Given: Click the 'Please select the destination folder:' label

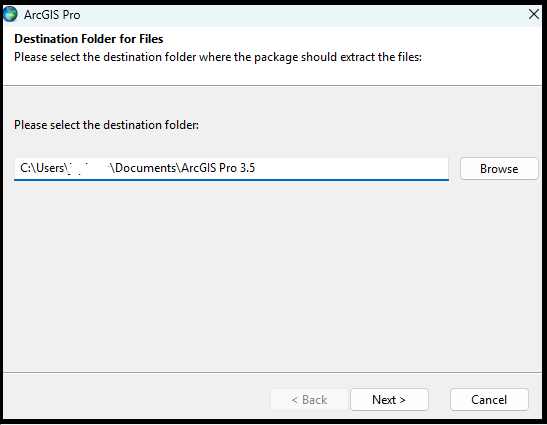Looking at the screenshot, I should coord(106,125).
